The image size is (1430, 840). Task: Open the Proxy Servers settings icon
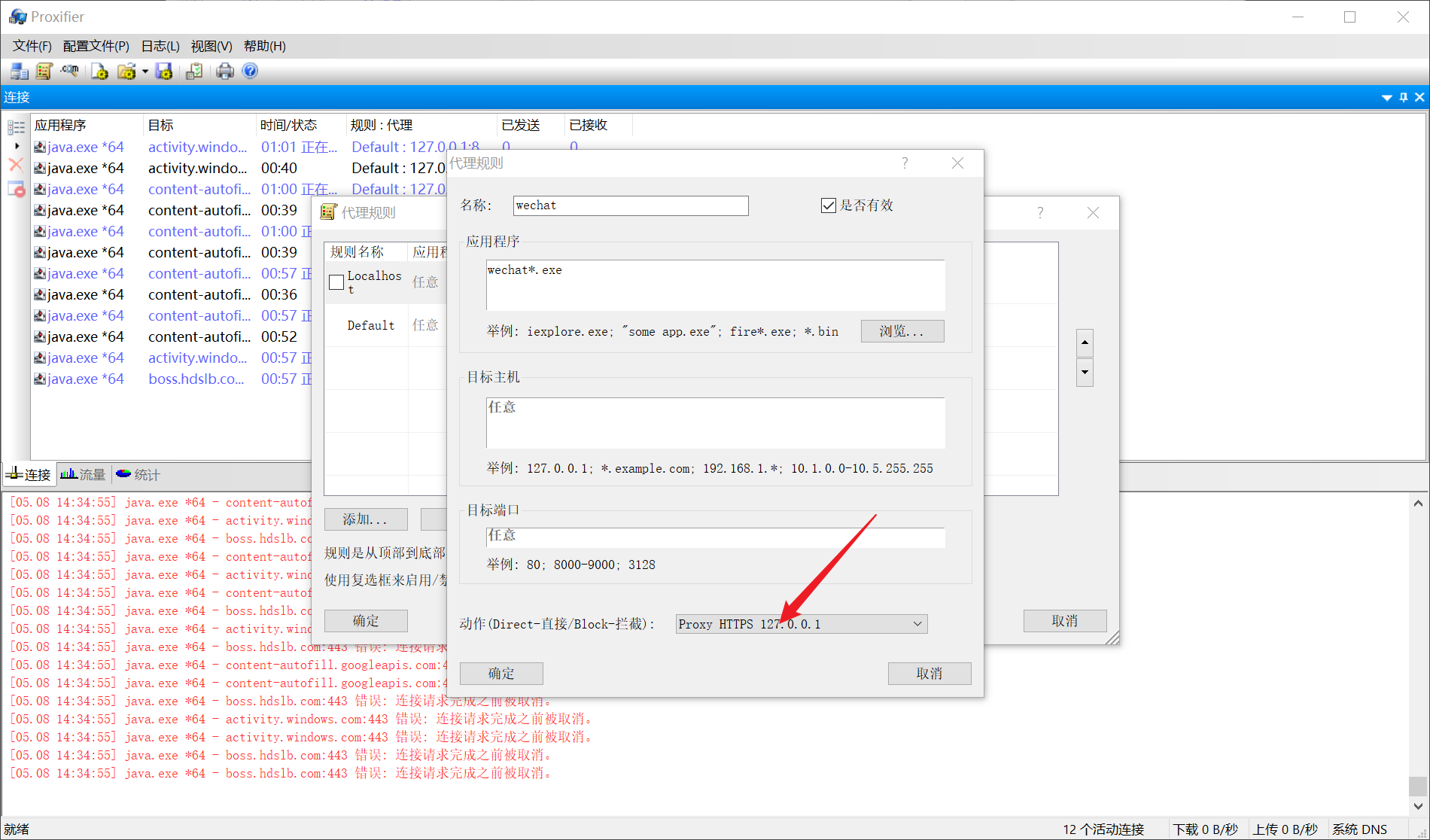click(x=18, y=72)
